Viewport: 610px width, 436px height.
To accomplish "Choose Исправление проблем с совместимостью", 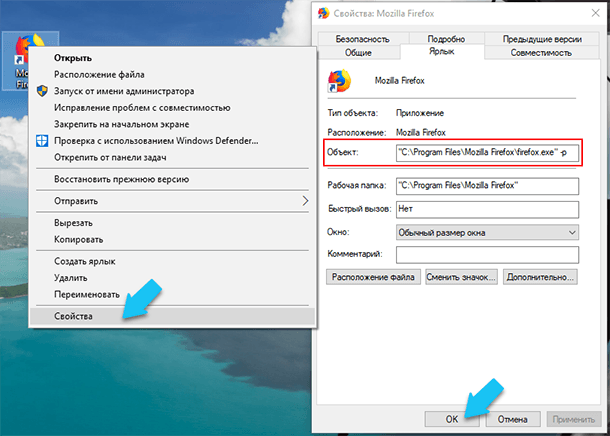I will 173,108.
